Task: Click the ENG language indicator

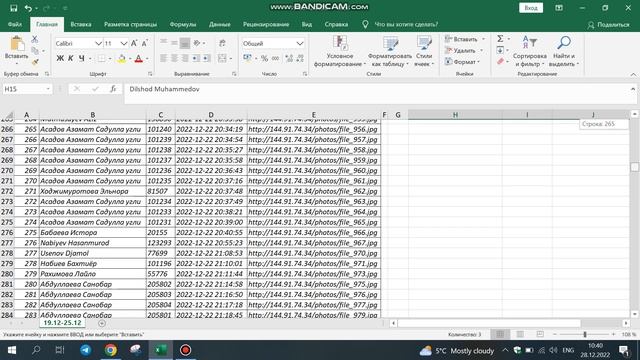Action: point(568,350)
